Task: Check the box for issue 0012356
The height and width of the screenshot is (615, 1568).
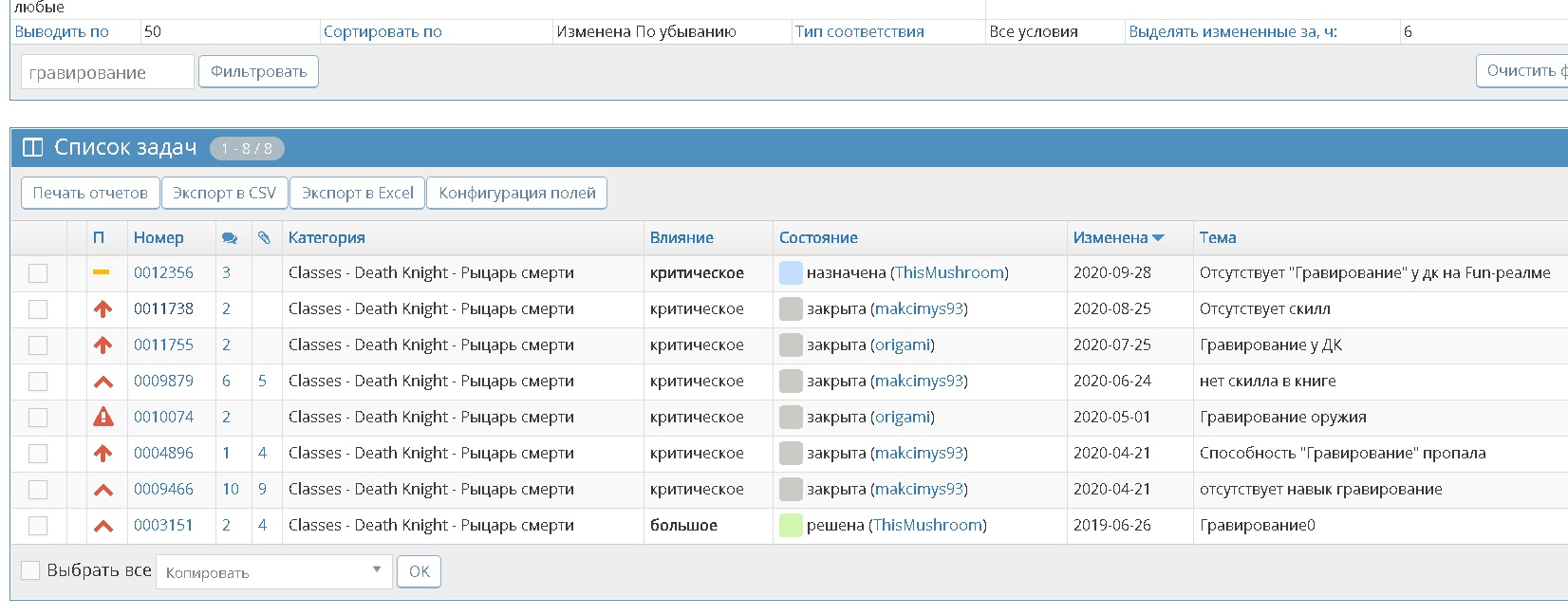Action: pyautogui.click(x=38, y=273)
